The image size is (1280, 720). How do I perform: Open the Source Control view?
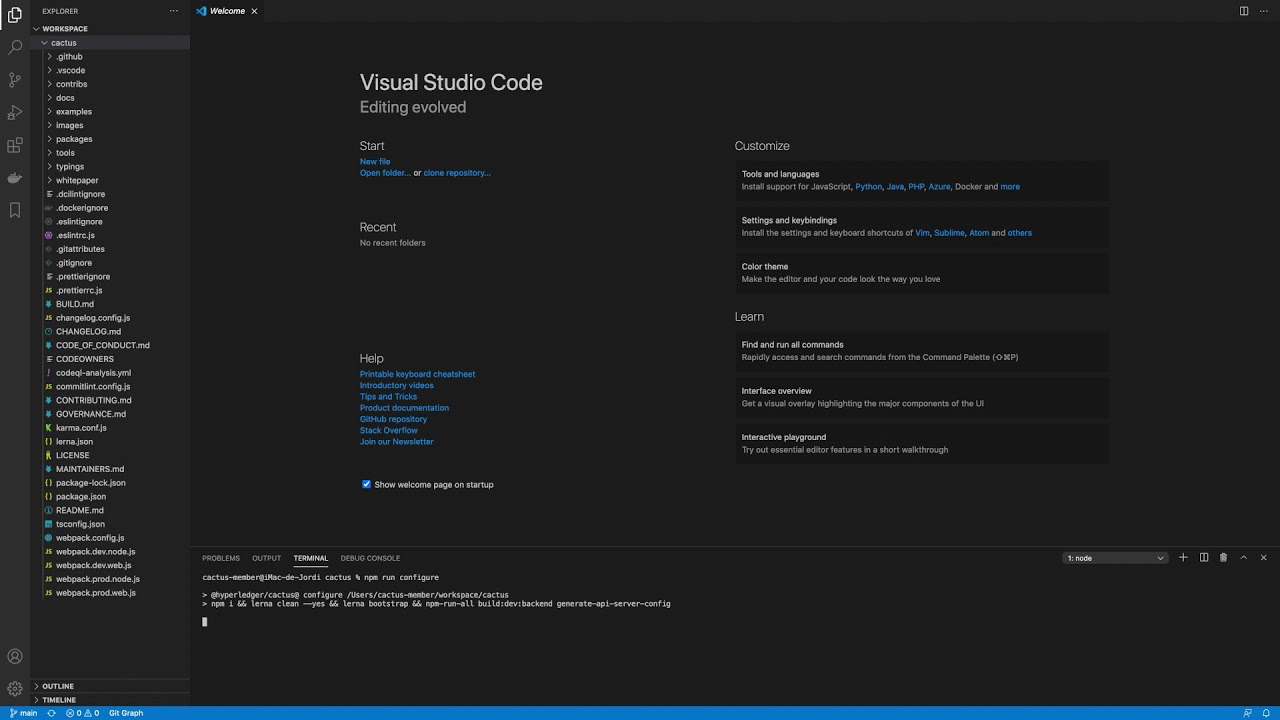tap(15, 79)
